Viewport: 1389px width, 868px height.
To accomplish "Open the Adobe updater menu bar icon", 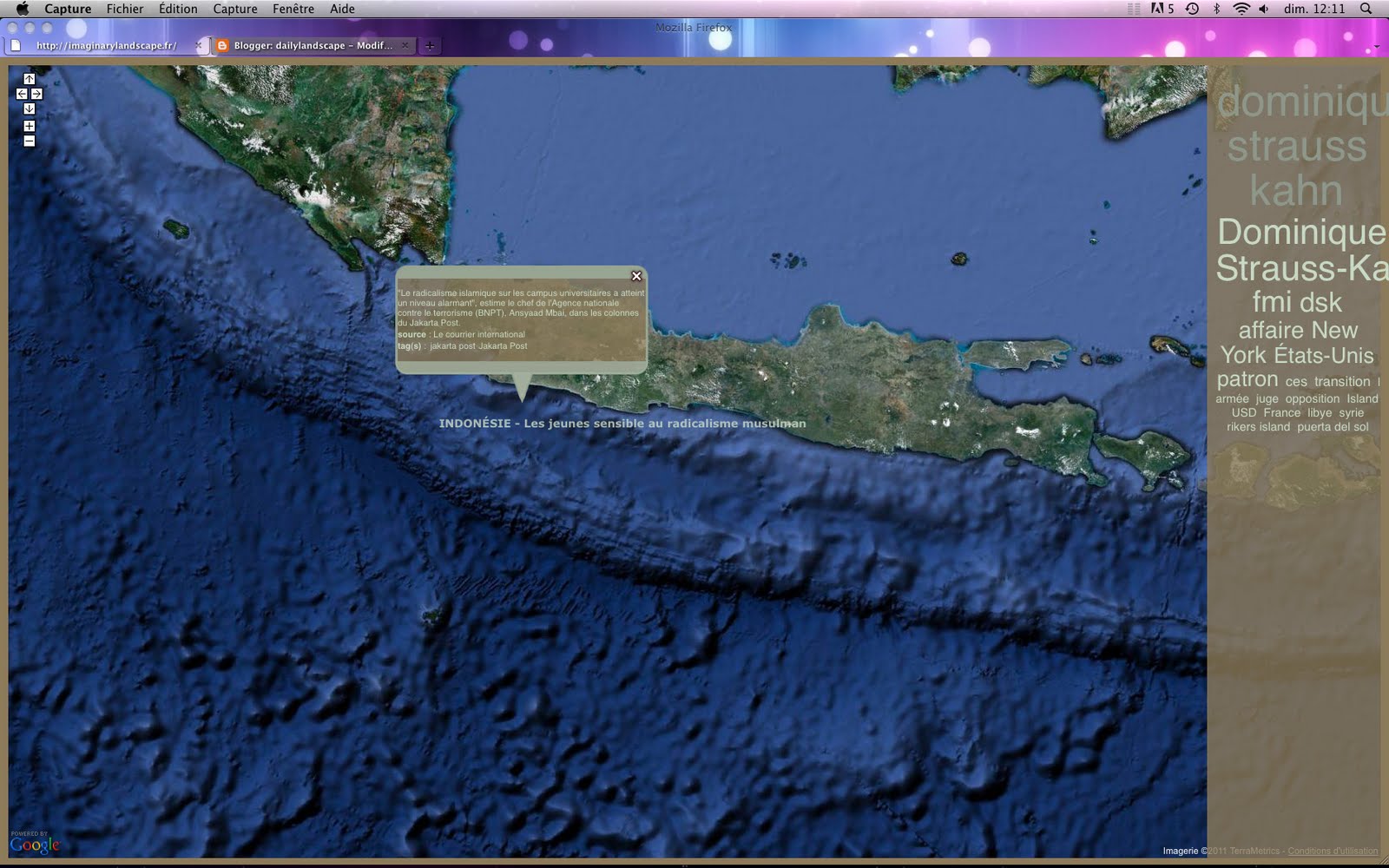I will pos(1162,9).
